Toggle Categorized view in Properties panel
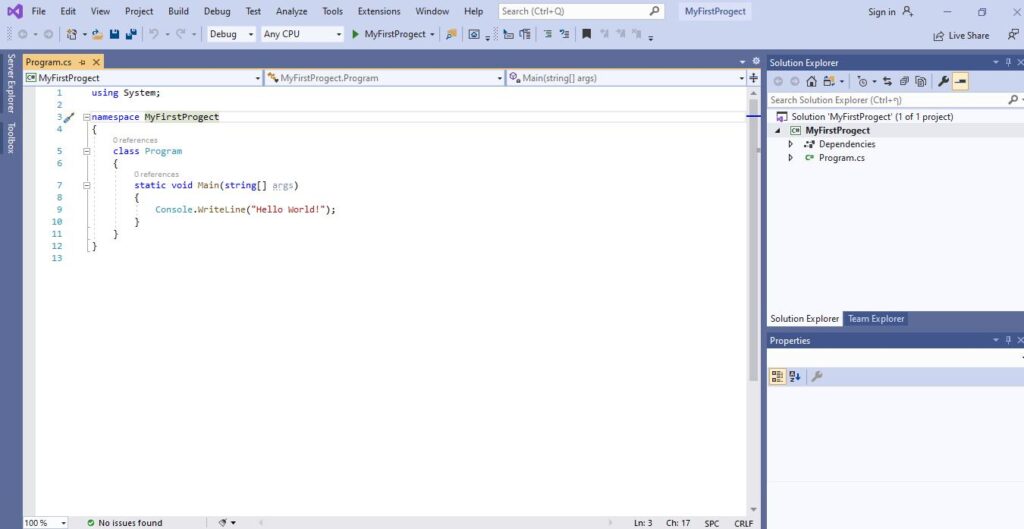 coord(777,377)
